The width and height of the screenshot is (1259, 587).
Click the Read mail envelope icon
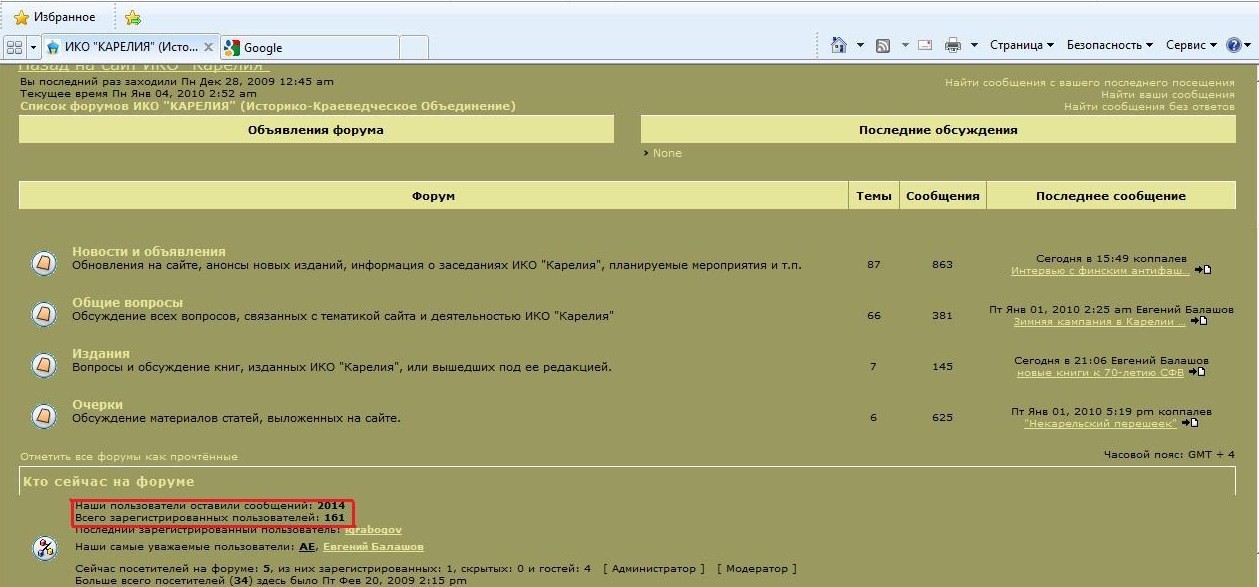[x=925, y=45]
